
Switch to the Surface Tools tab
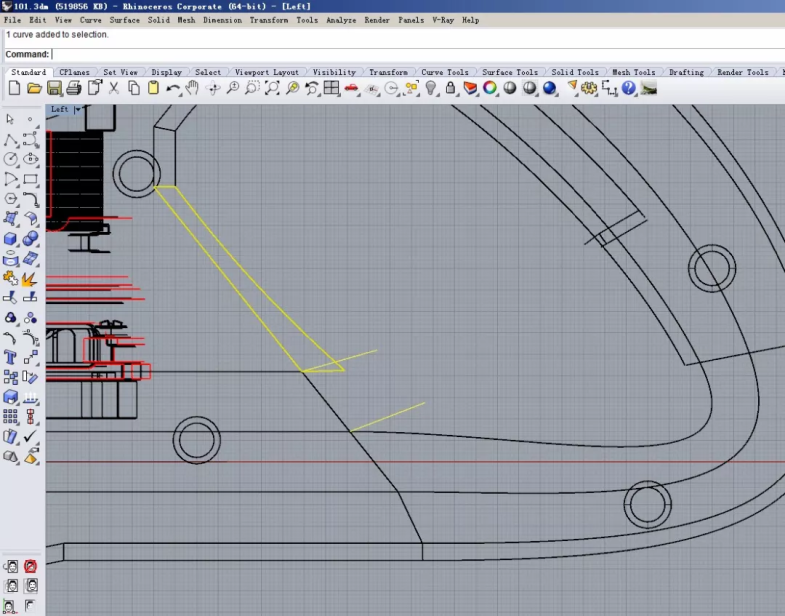(510, 72)
